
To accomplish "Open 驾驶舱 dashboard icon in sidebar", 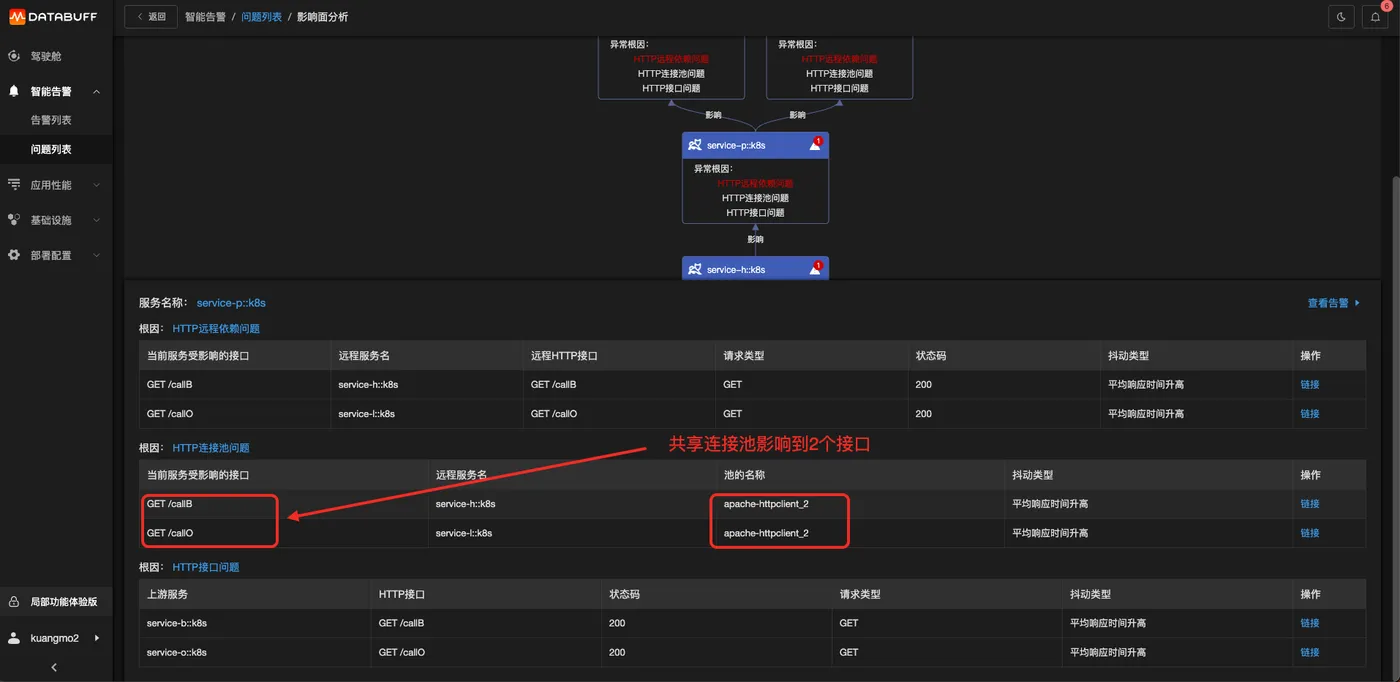I will pos(14,56).
